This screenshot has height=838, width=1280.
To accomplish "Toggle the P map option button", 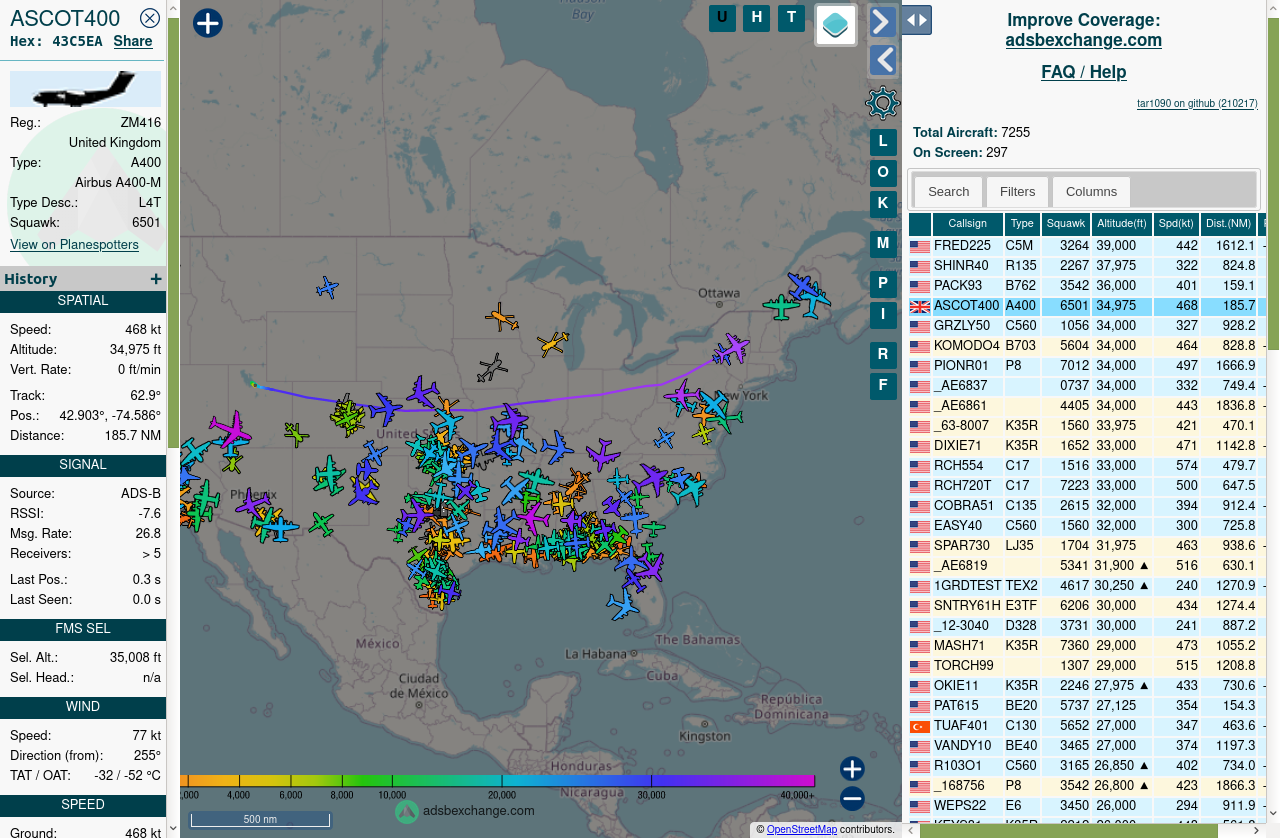I will [883, 284].
